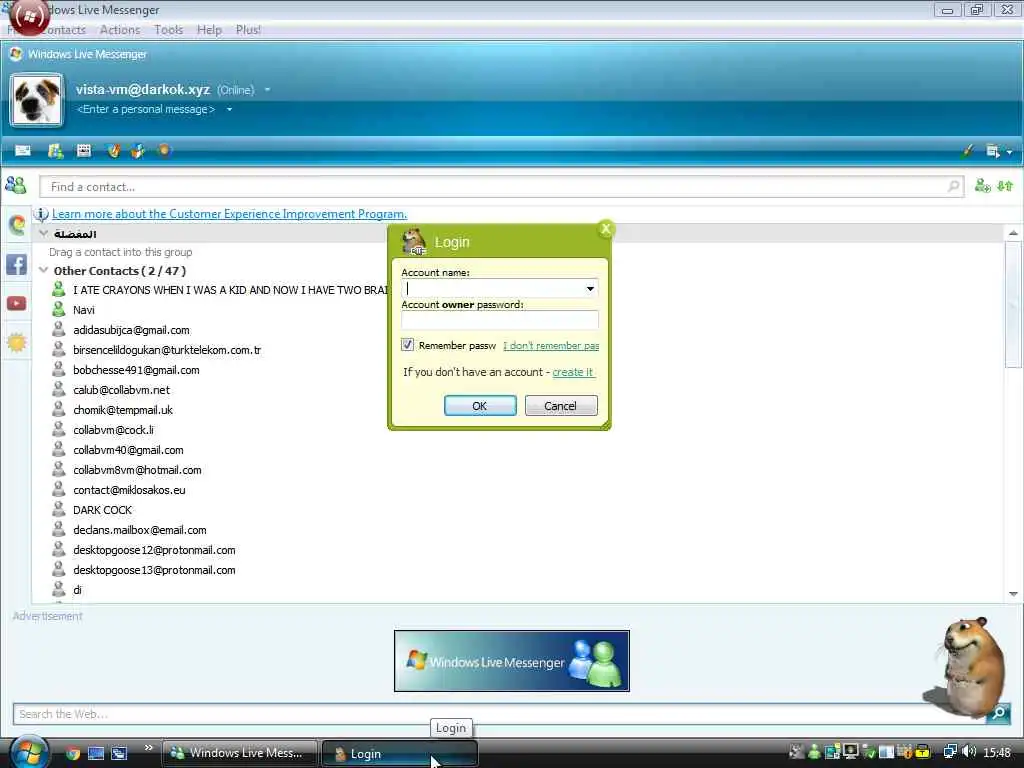
Task: Select contact chomik@tempmail.uk
Action: (123, 410)
